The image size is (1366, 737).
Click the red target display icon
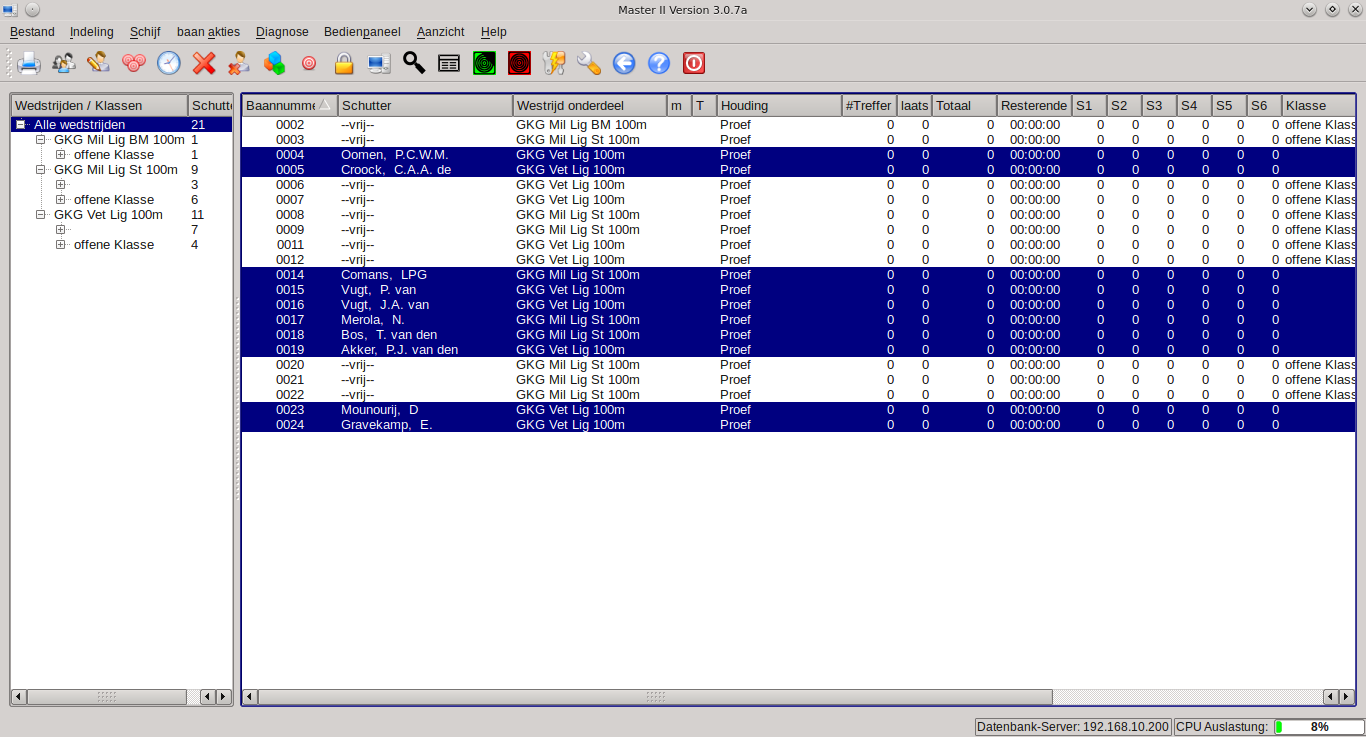[x=519, y=64]
